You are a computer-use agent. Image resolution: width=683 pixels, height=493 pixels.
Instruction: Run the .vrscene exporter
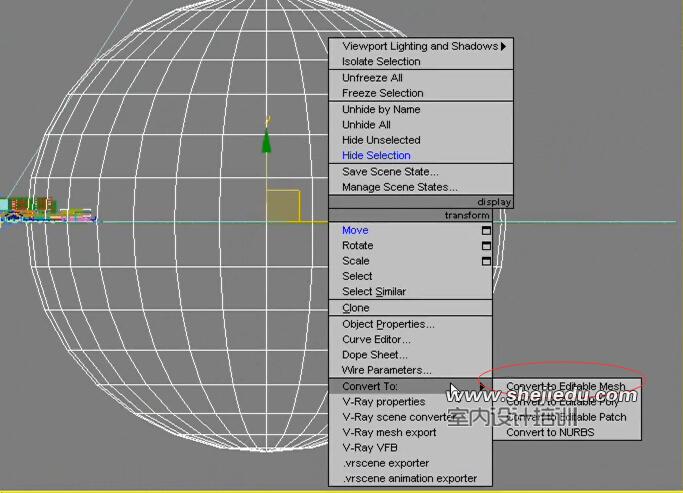tap(410, 463)
